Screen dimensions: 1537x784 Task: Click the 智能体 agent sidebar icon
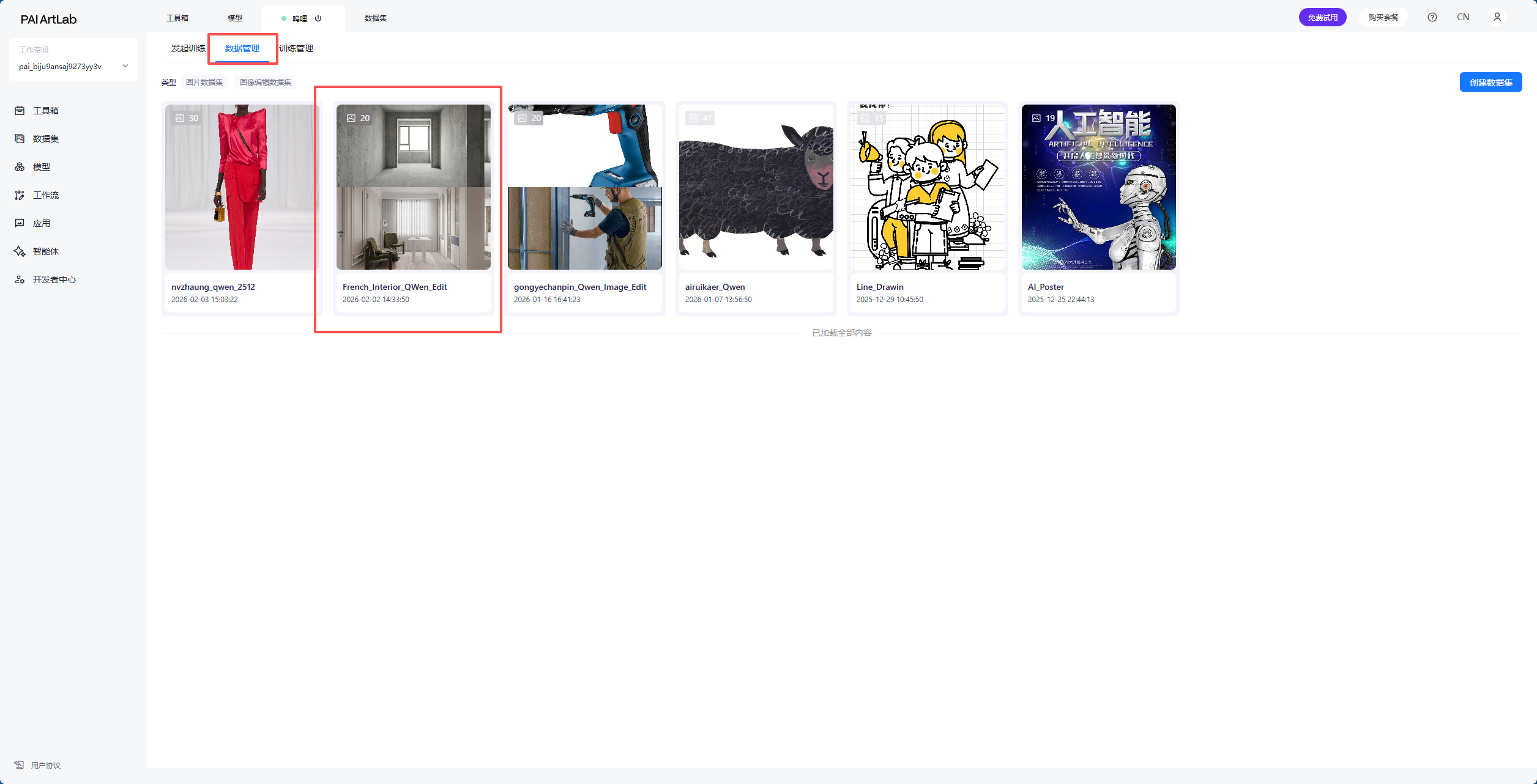pos(20,251)
